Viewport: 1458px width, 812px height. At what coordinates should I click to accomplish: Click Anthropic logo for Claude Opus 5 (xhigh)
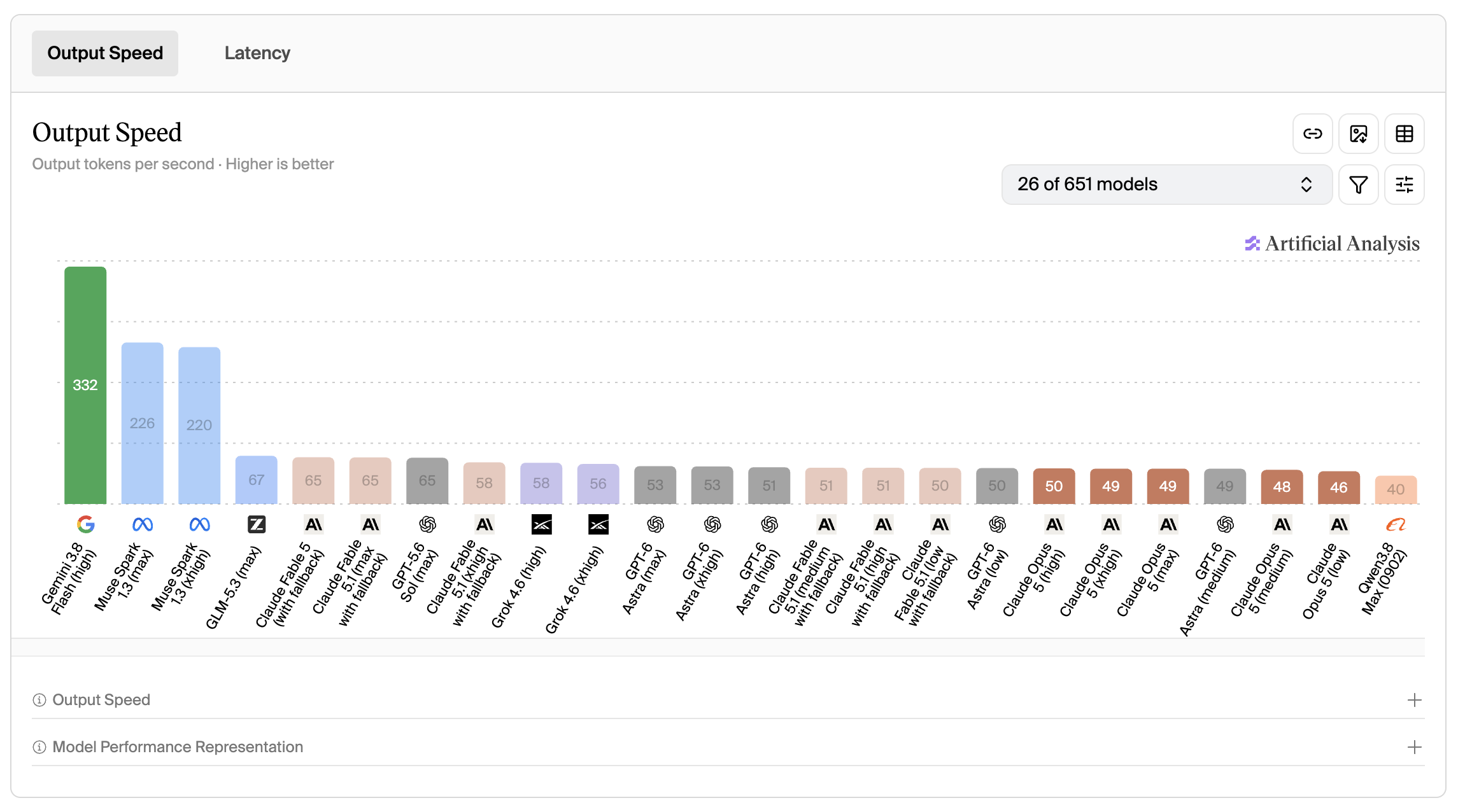(1111, 524)
